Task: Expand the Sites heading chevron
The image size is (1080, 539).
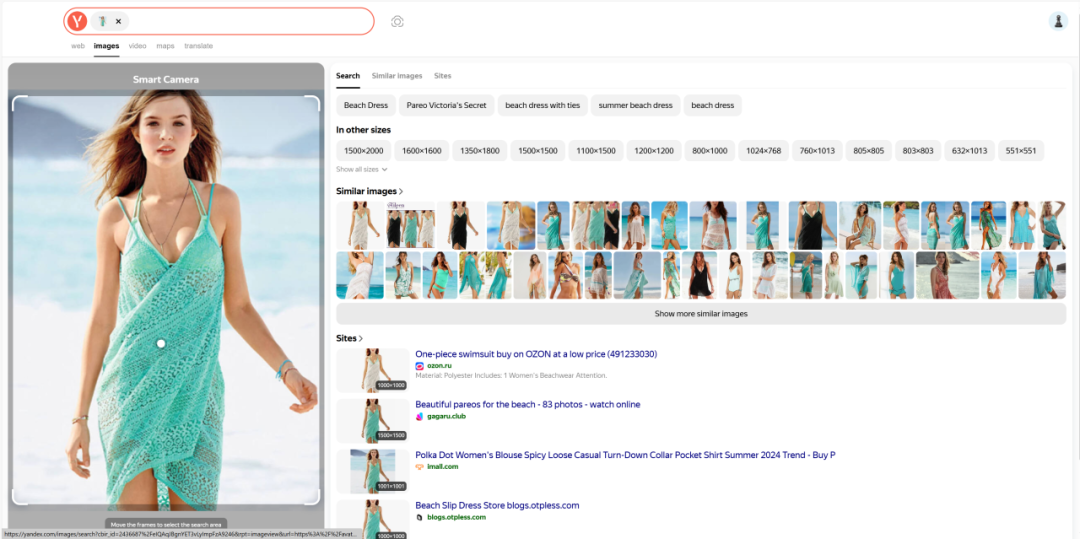Action: [360, 338]
